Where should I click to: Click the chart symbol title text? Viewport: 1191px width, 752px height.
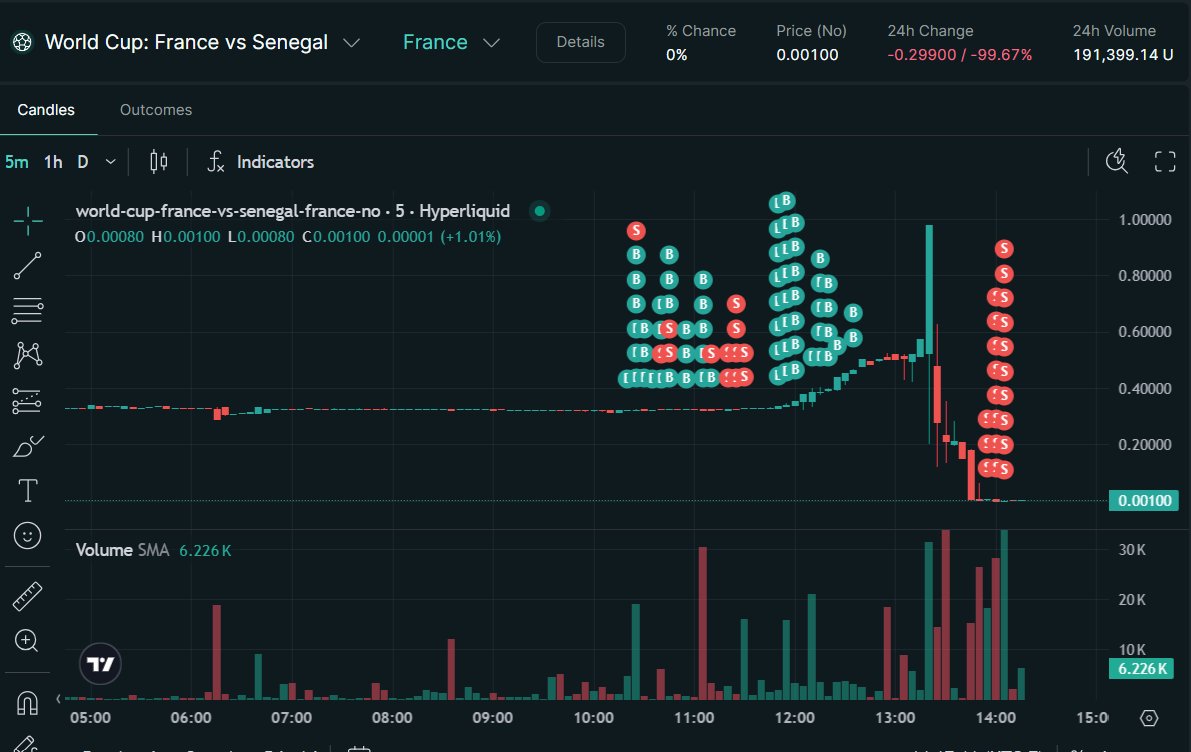[x=292, y=211]
